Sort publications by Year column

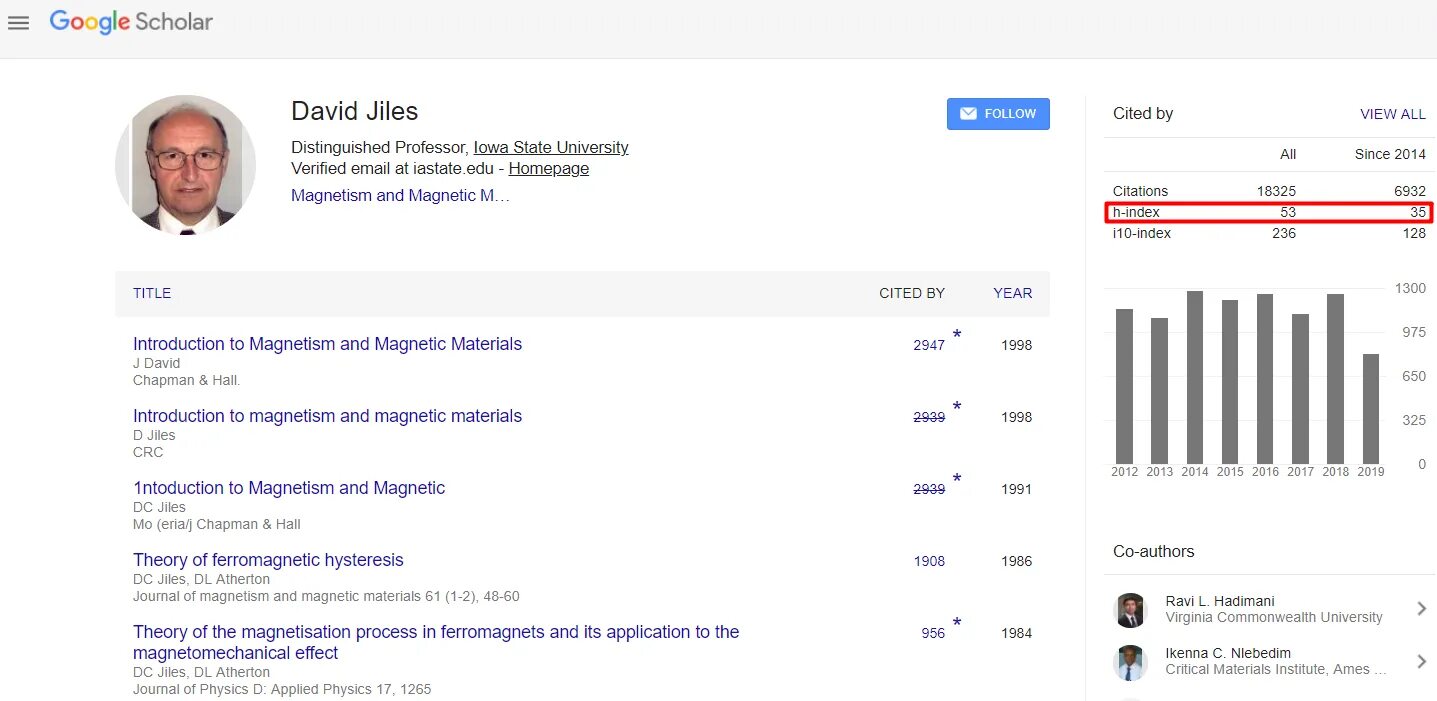[x=1012, y=293]
